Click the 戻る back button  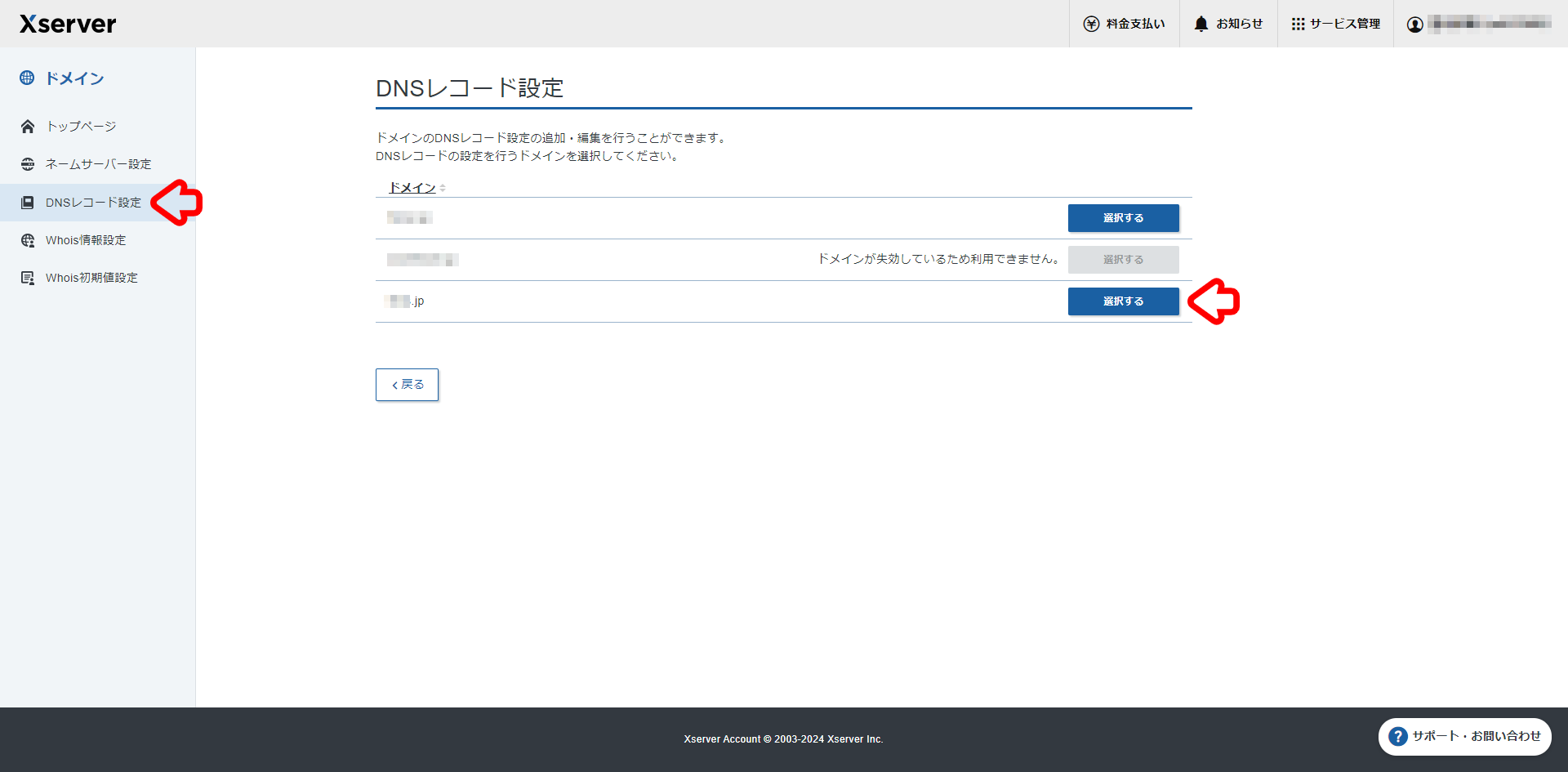[407, 385]
